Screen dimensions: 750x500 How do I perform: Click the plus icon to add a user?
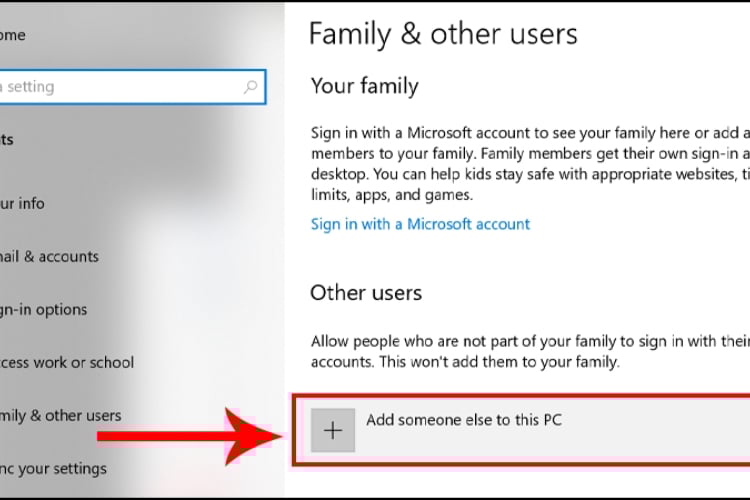[333, 430]
